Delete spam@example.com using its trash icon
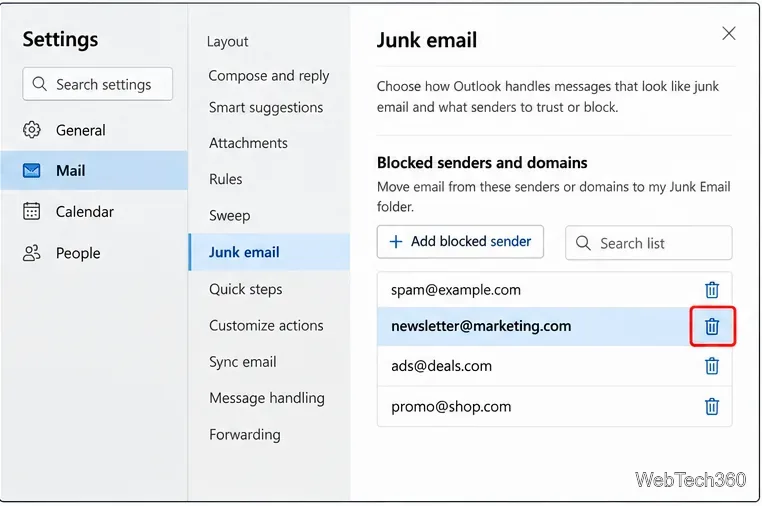 [712, 290]
